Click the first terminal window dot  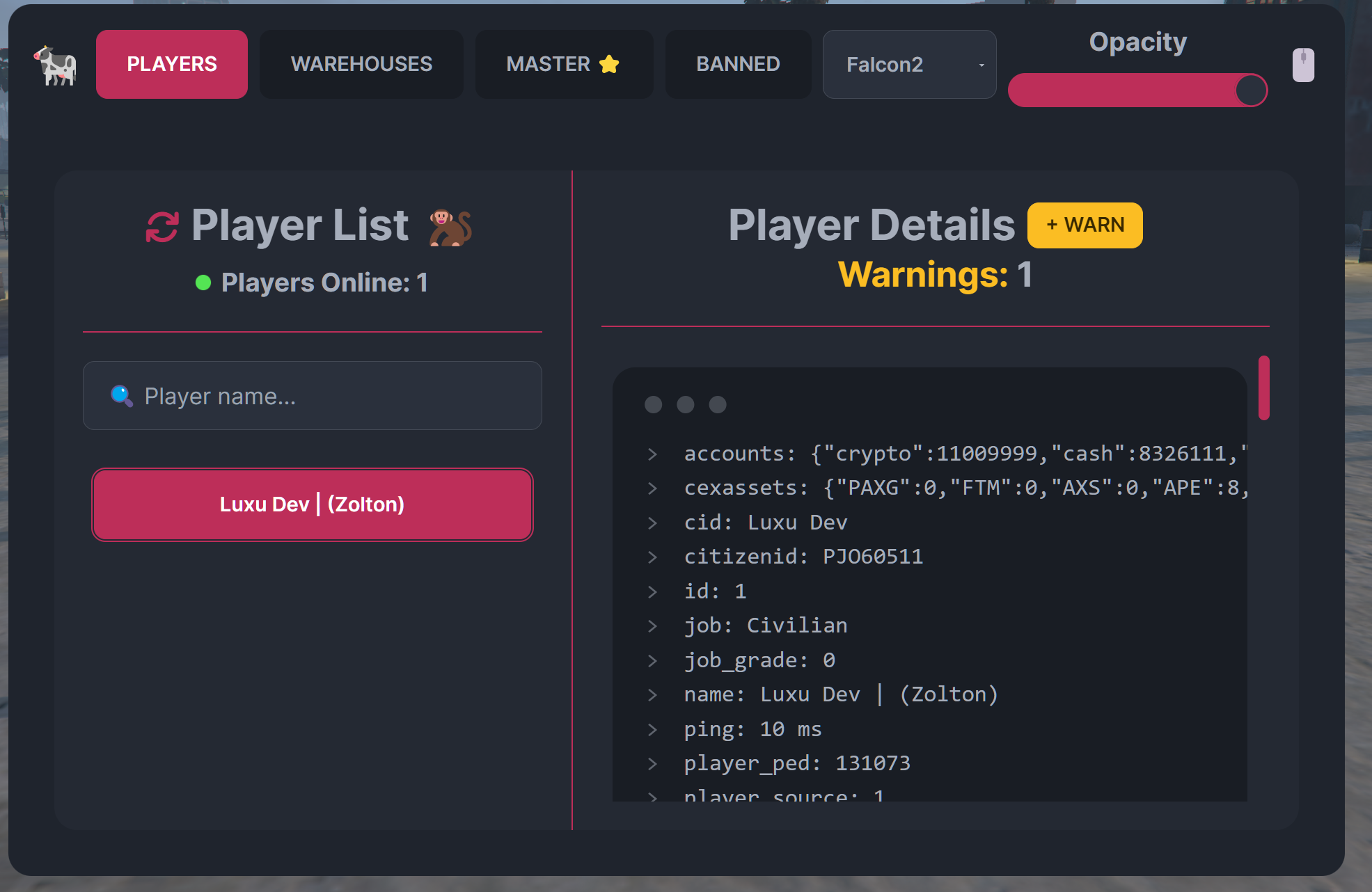[x=653, y=404]
